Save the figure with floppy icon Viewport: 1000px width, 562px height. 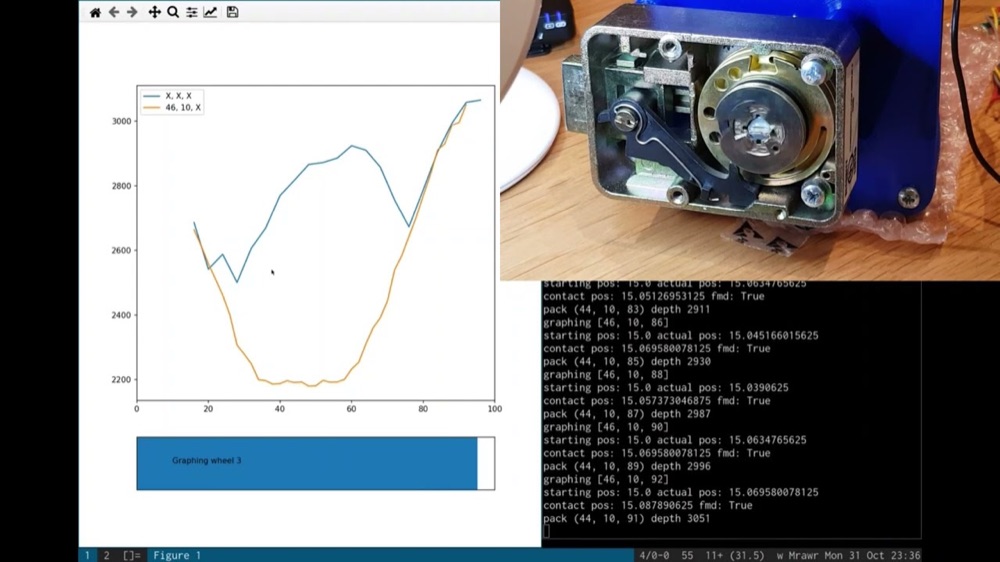(x=232, y=12)
